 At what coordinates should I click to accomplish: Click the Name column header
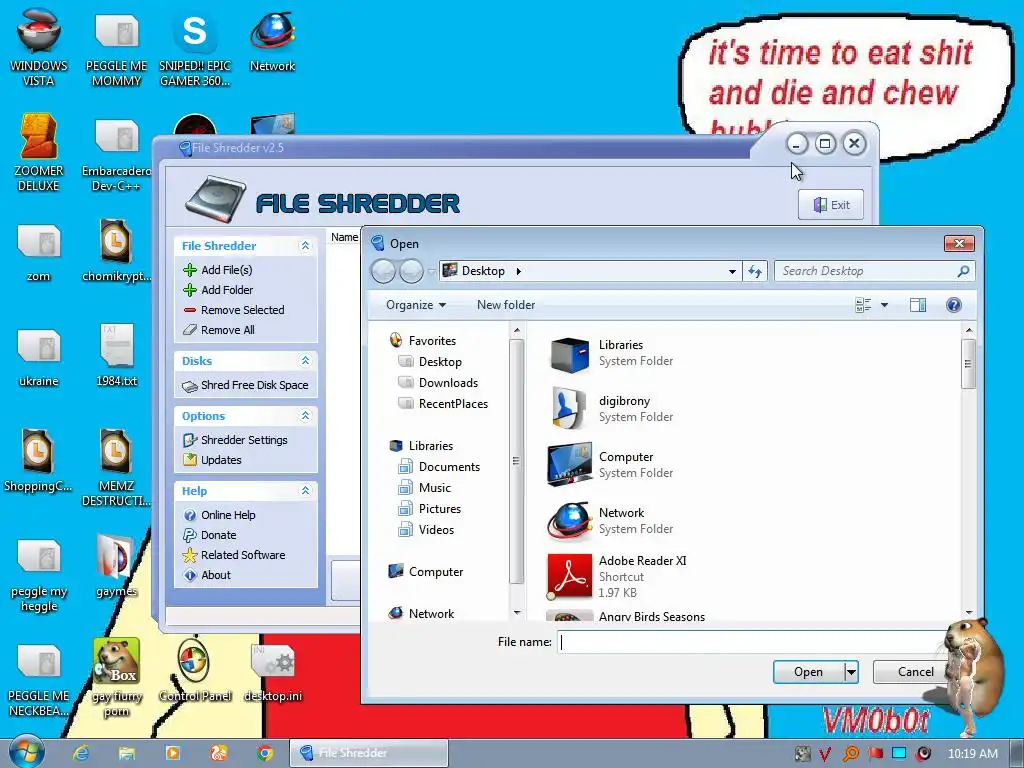[x=344, y=237]
